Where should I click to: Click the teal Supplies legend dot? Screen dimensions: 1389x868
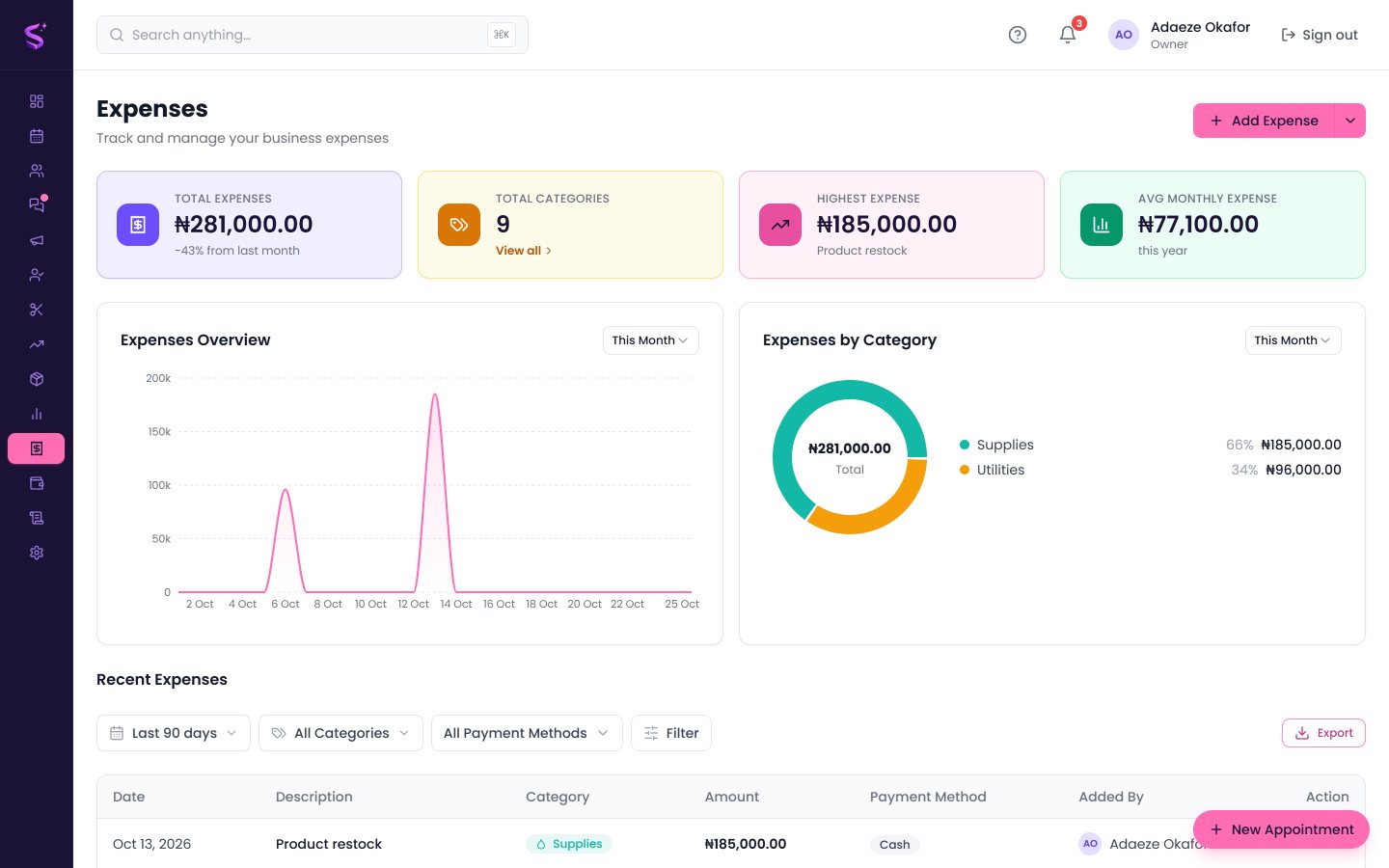(x=965, y=445)
